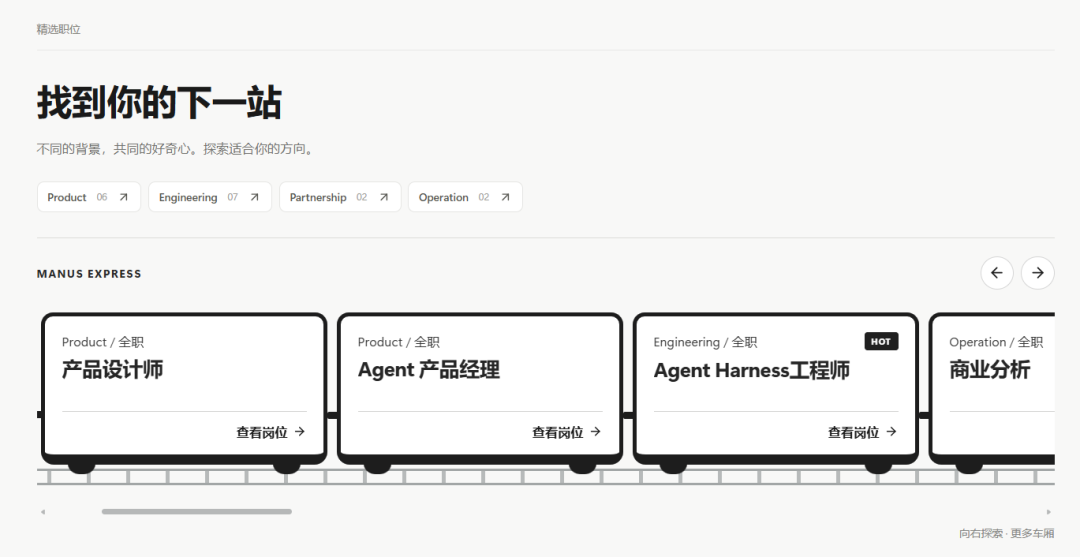Click the arrow icon on Partnership chip
Screen dimensions: 1080x557
(384, 197)
